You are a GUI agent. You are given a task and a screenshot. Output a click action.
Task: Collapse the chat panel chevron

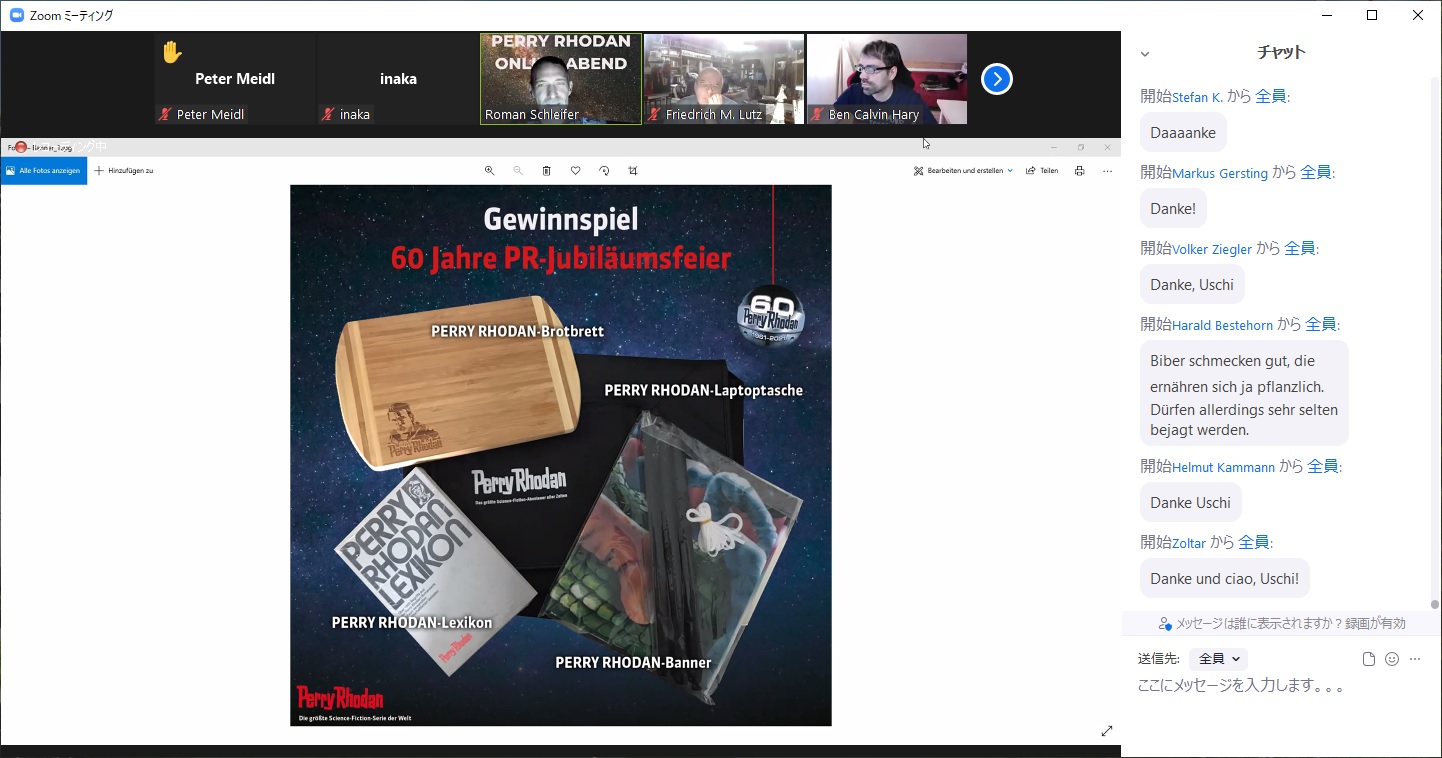1145,54
